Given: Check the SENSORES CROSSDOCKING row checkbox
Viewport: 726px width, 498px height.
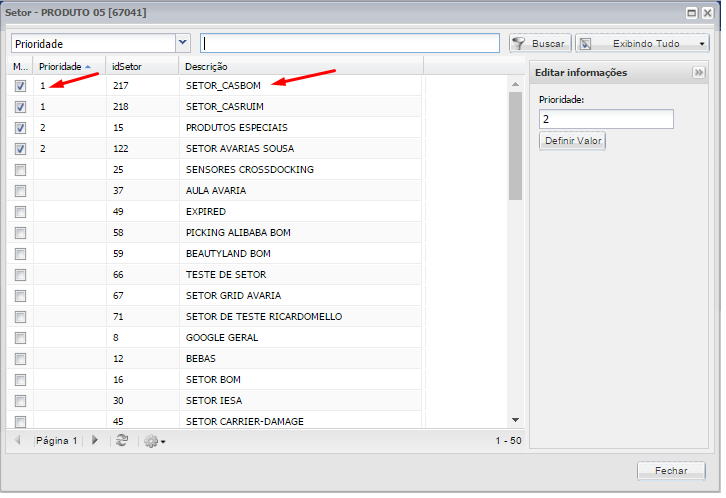Looking at the screenshot, I should 20,170.
